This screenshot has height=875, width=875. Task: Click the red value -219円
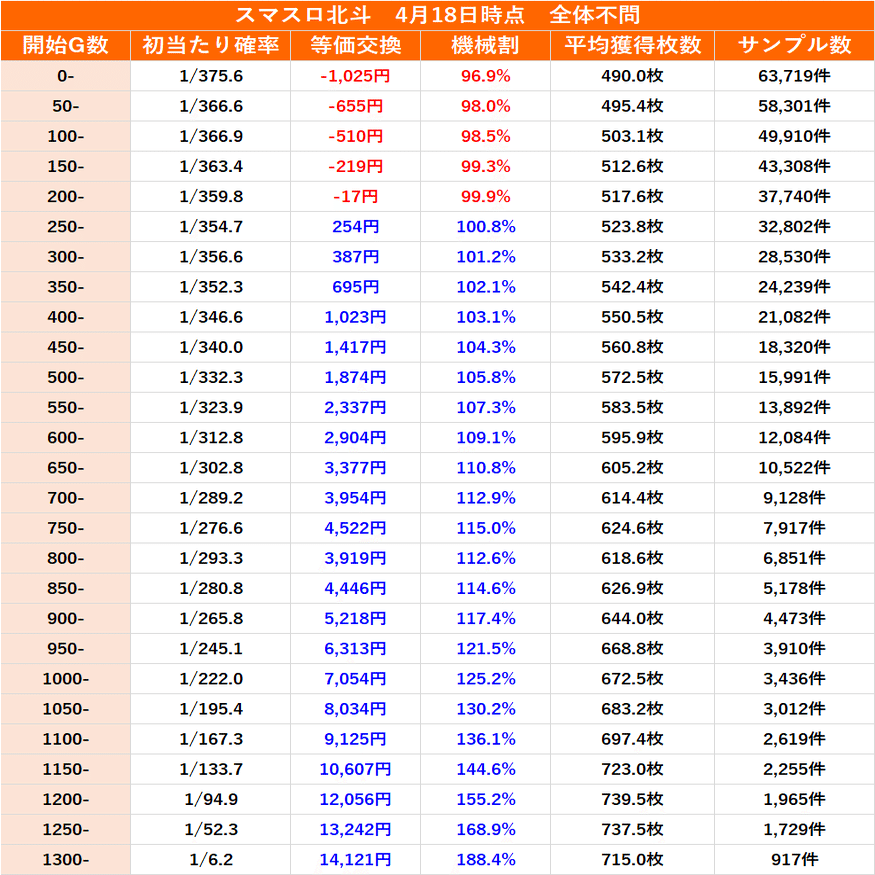[355, 166]
